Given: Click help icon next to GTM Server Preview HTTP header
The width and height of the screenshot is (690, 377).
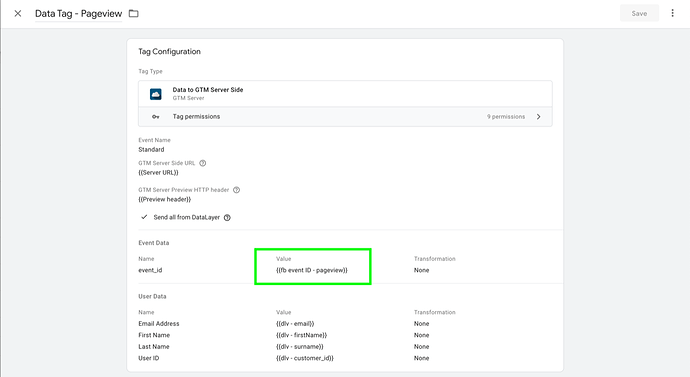Looking at the screenshot, I should [236, 190].
